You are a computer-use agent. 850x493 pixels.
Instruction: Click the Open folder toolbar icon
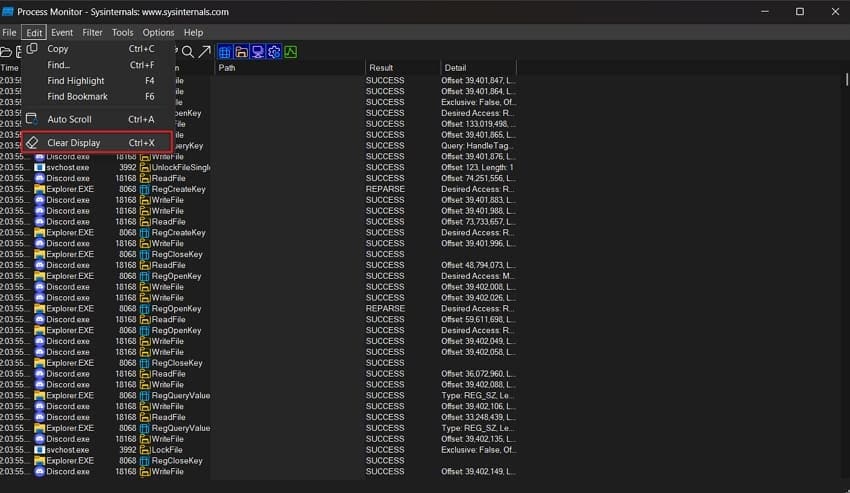coord(5,52)
